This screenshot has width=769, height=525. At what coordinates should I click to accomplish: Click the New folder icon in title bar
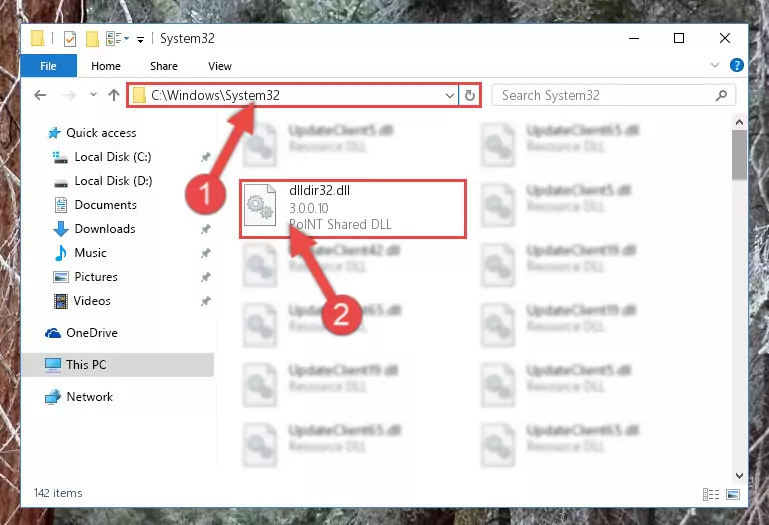click(x=92, y=38)
